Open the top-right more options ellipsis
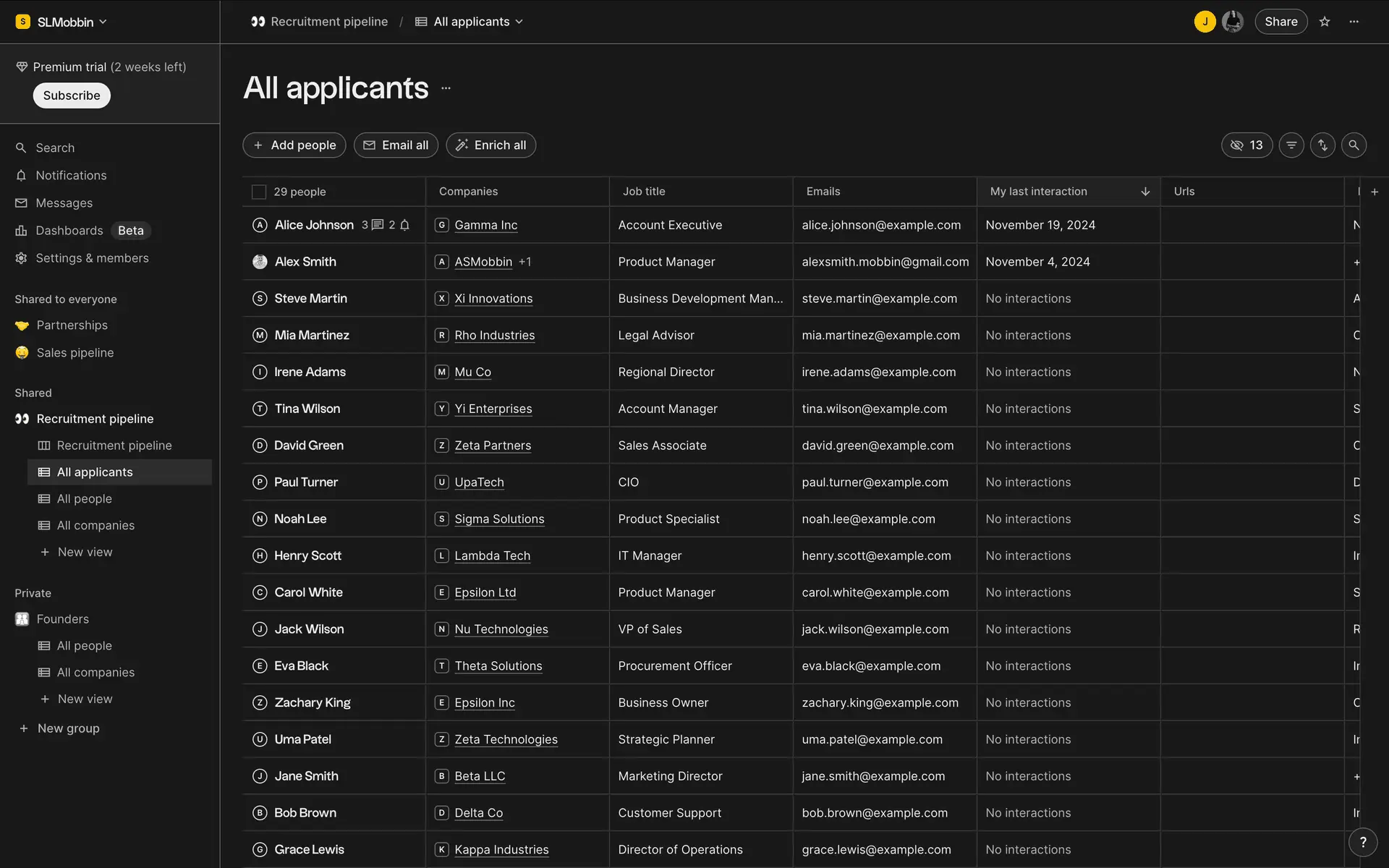The height and width of the screenshot is (868, 1389). tap(1354, 22)
